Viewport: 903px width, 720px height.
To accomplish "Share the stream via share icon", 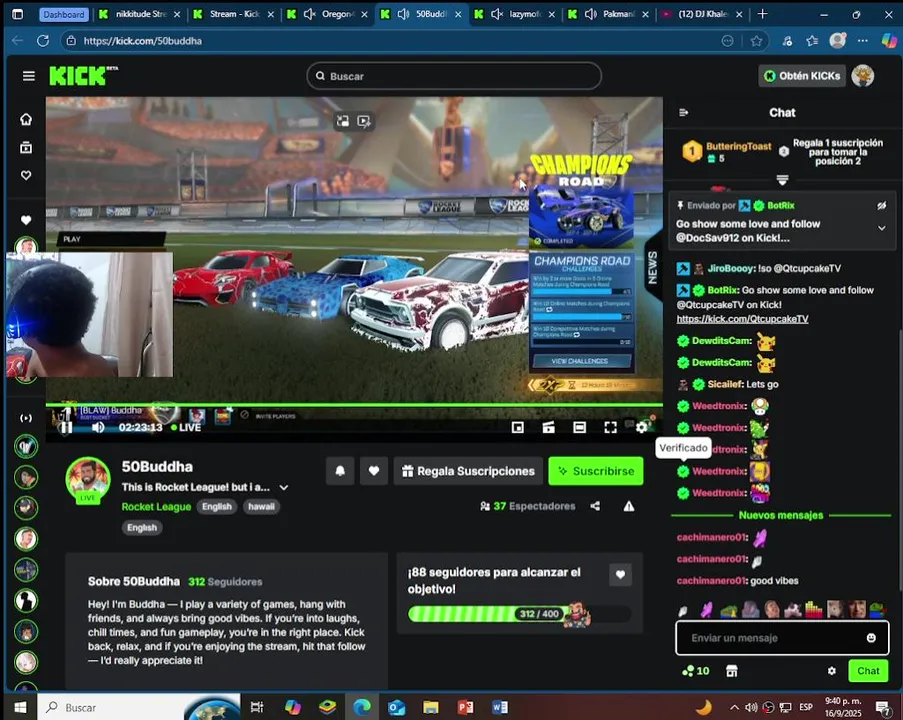I will click(x=595, y=506).
